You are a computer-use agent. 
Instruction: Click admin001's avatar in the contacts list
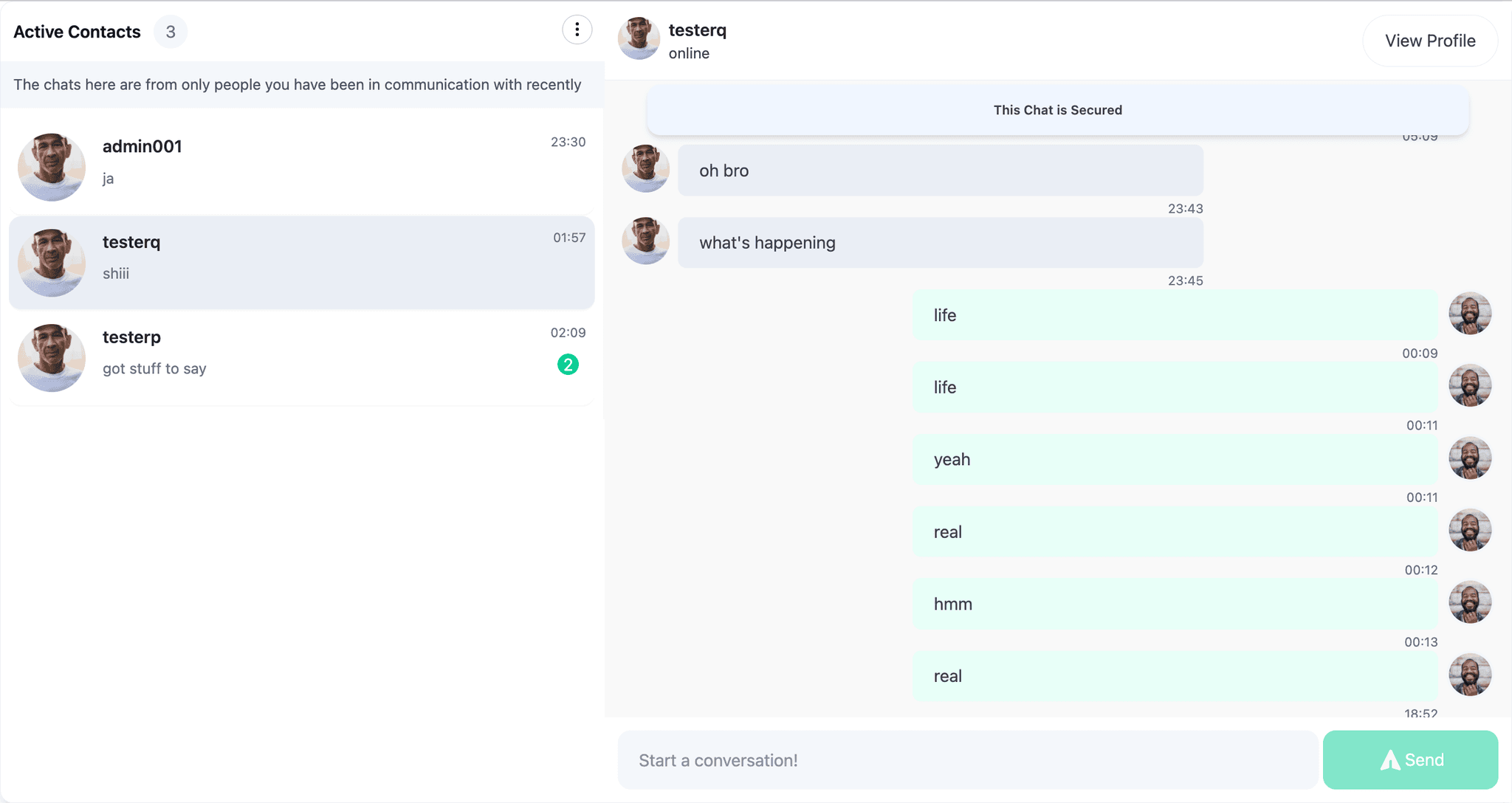pos(52,167)
